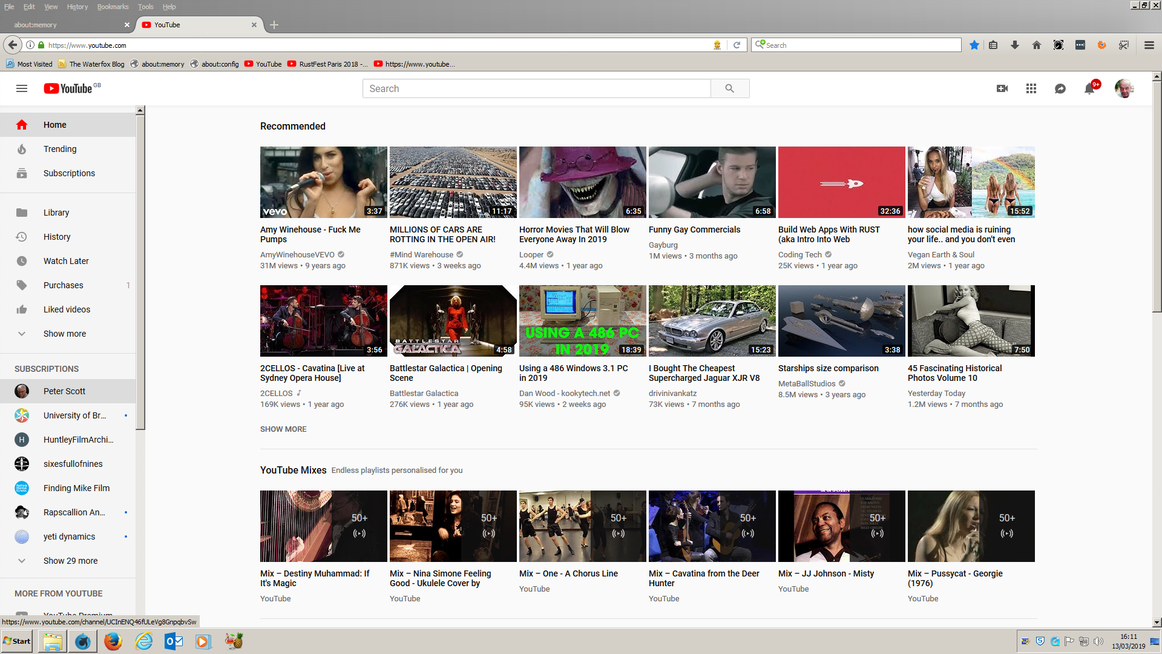Open the notifications bell
The width and height of the screenshot is (1162, 654).
[x=1090, y=88]
